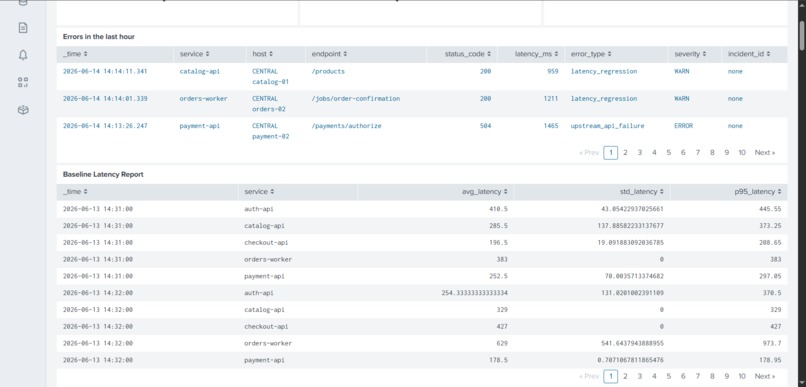Screen dimensions: 806x387
Task: Sort Errors table by incident_id column
Action: click(x=749, y=54)
